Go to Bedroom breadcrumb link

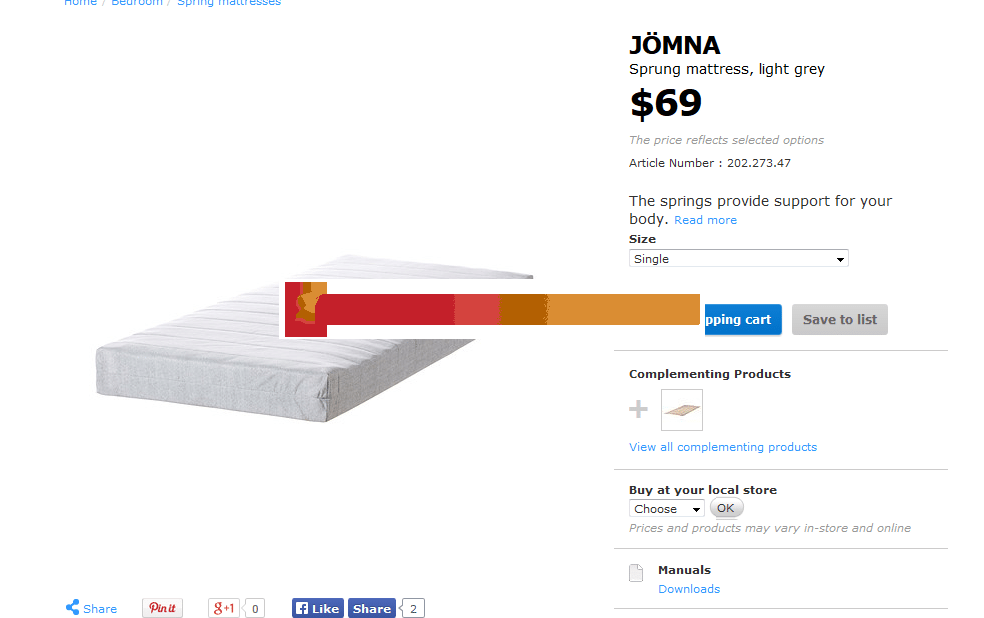137,3
